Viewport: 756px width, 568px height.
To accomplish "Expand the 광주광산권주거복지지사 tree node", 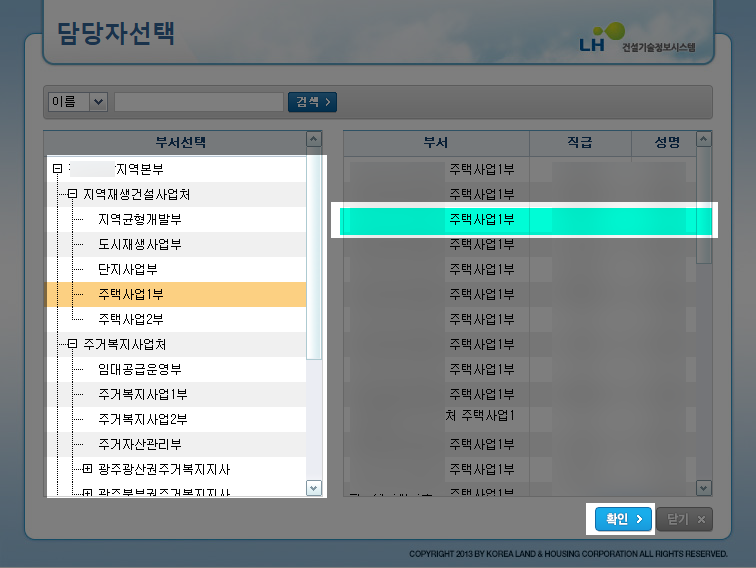I will point(87,469).
